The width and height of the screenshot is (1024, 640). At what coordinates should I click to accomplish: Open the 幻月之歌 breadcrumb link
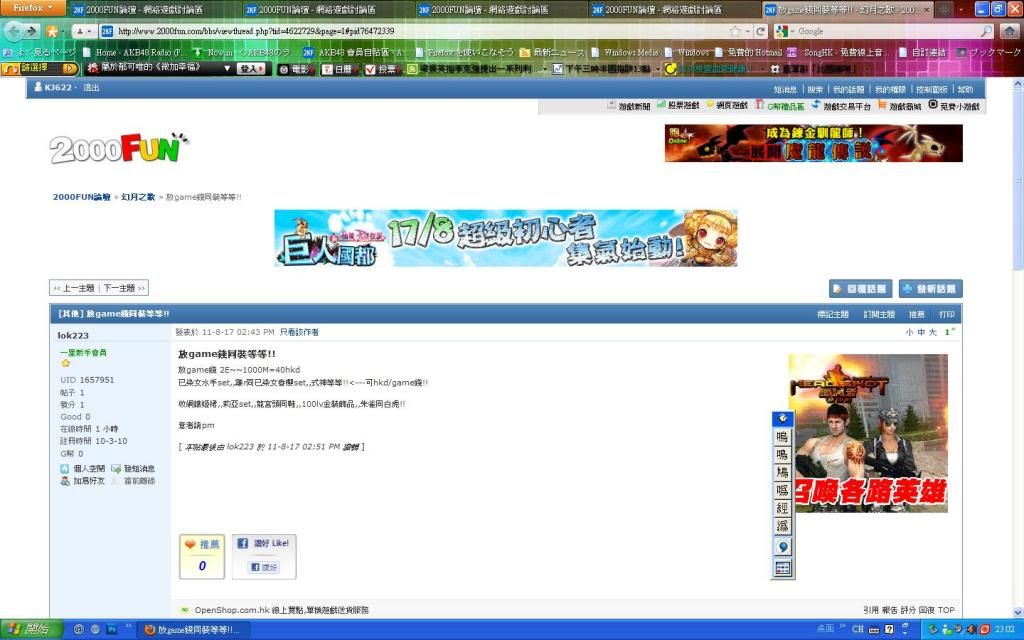pos(138,197)
